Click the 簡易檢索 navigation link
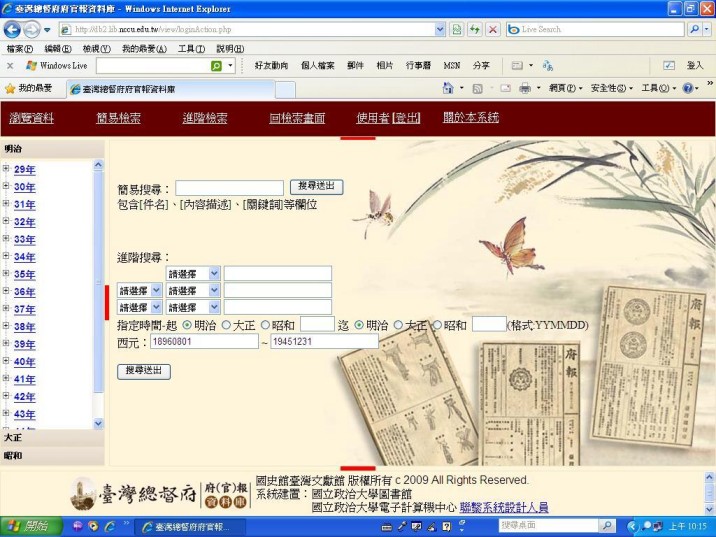Viewport: 716px width, 537px height. click(118, 118)
